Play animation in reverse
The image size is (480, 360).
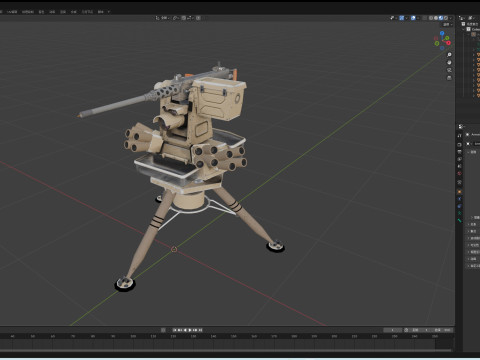click(x=185, y=330)
